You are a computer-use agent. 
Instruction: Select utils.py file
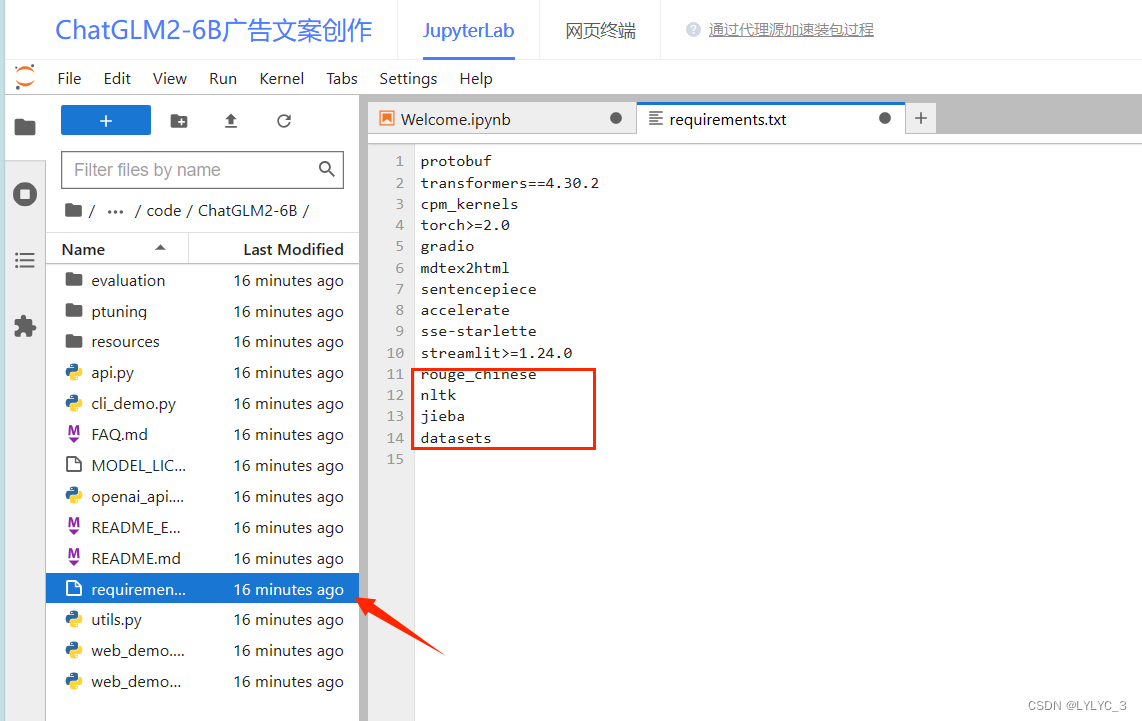(x=202, y=620)
